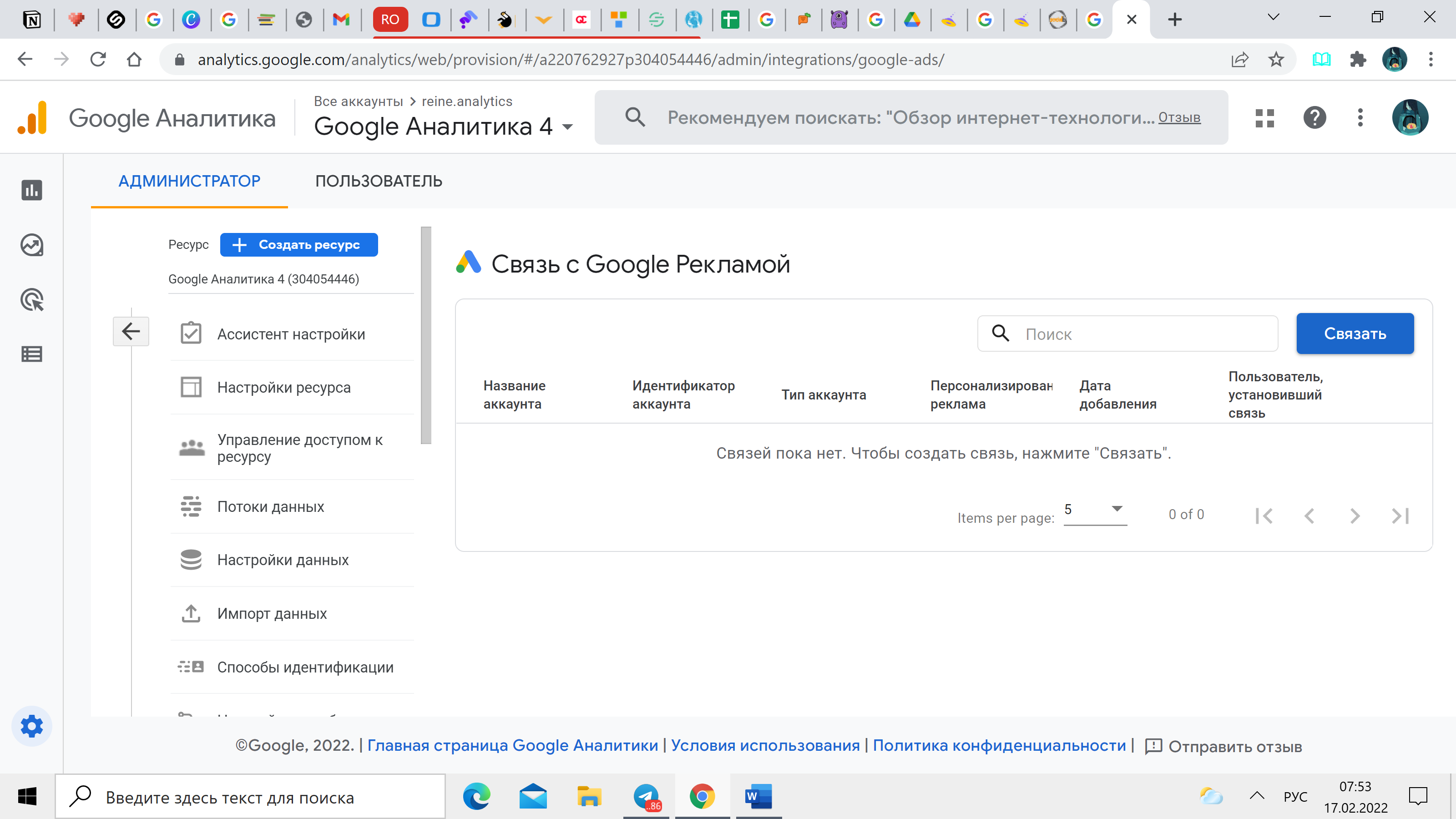Click the Название аккаунта column header
The width and height of the screenshot is (1456, 819).
(514, 394)
